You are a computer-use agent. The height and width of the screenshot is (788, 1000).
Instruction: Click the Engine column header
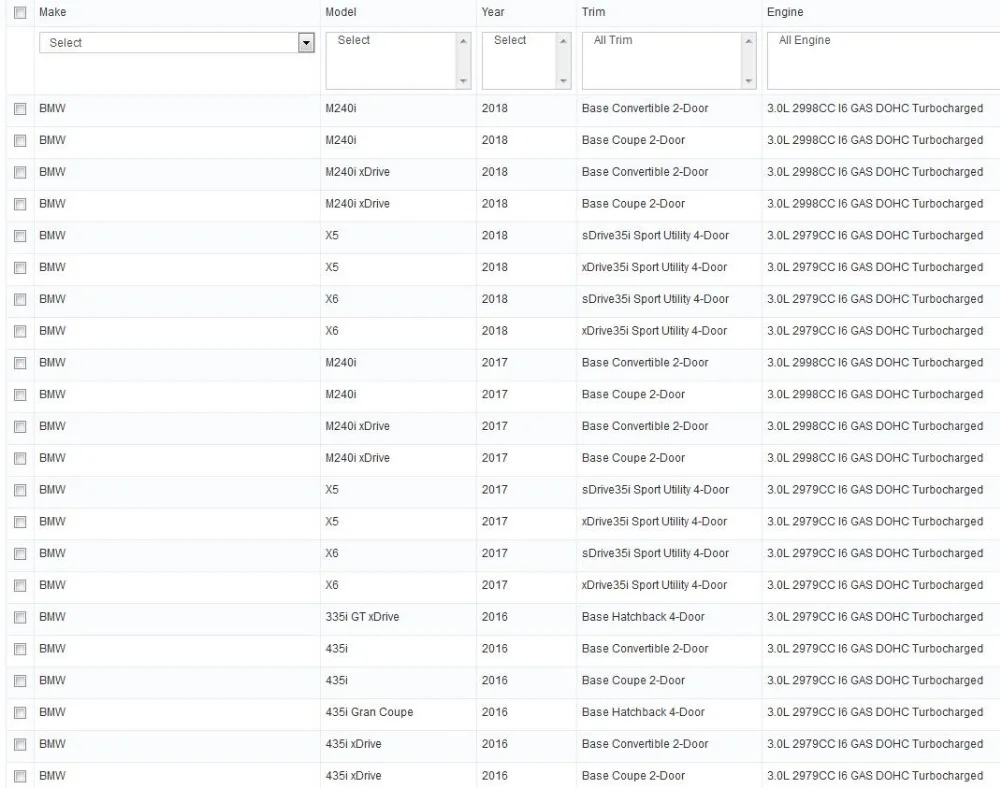785,12
